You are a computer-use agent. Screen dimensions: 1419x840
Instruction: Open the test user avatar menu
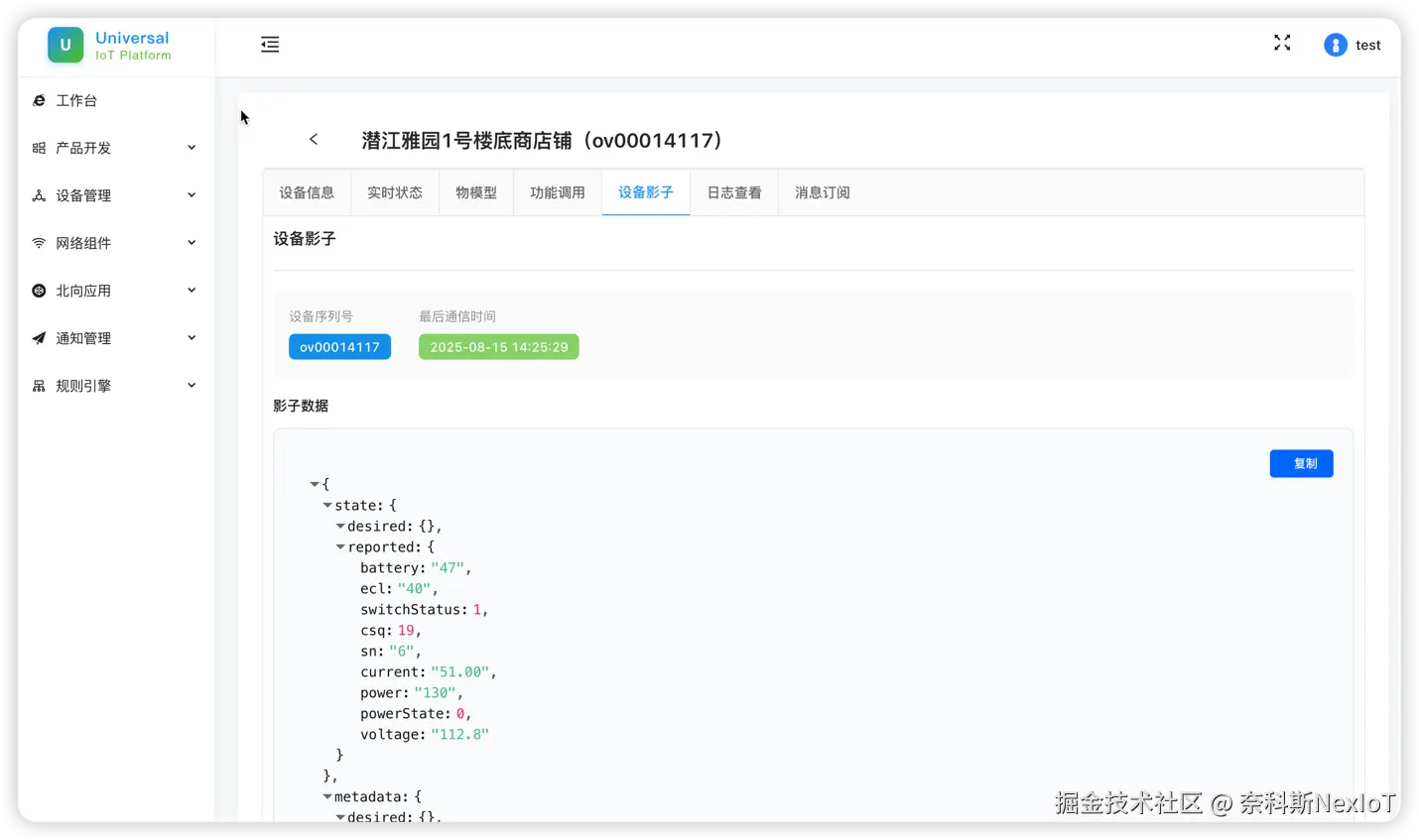point(1336,45)
